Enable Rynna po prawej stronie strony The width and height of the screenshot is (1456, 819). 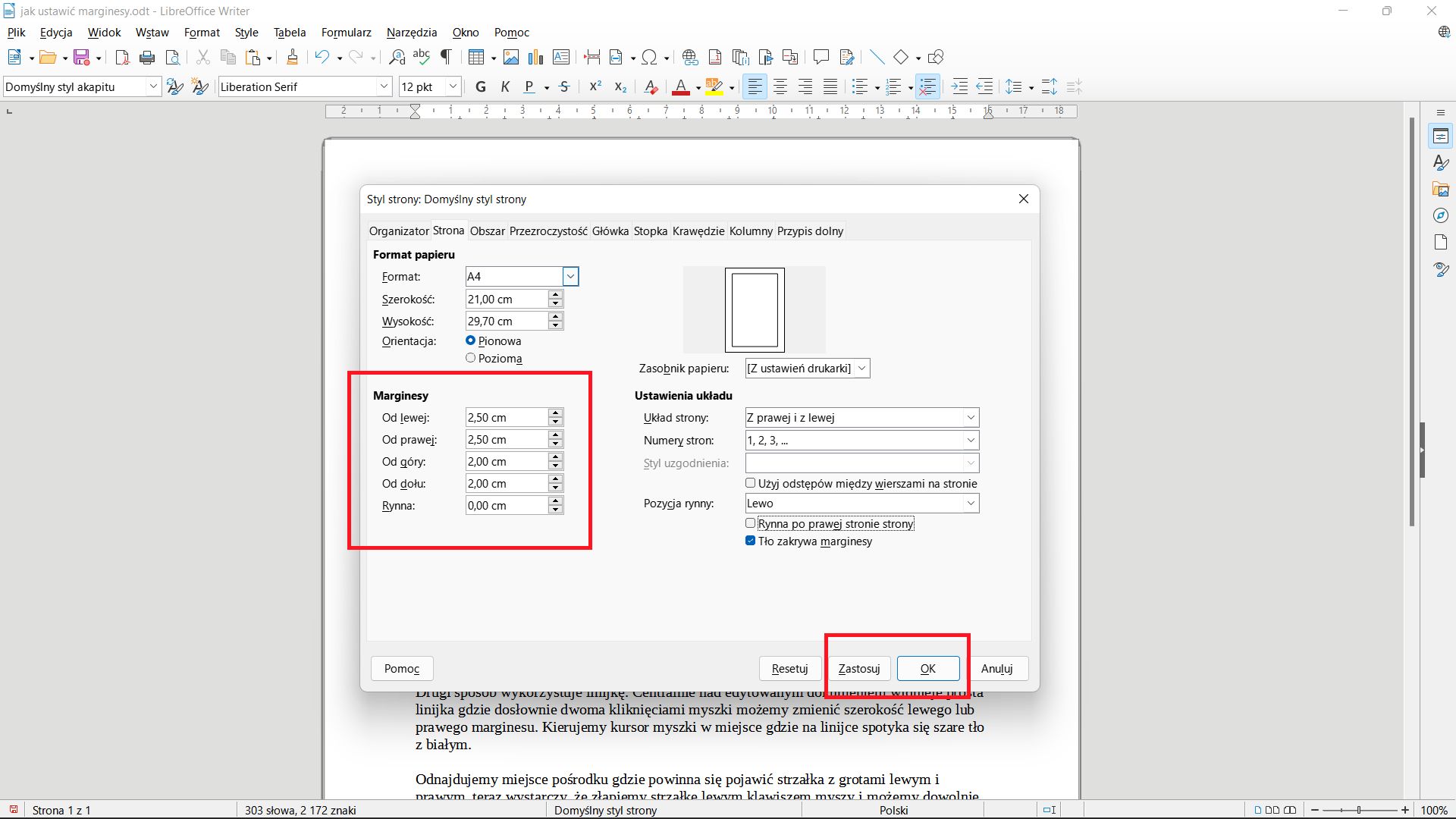coord(751,523)
